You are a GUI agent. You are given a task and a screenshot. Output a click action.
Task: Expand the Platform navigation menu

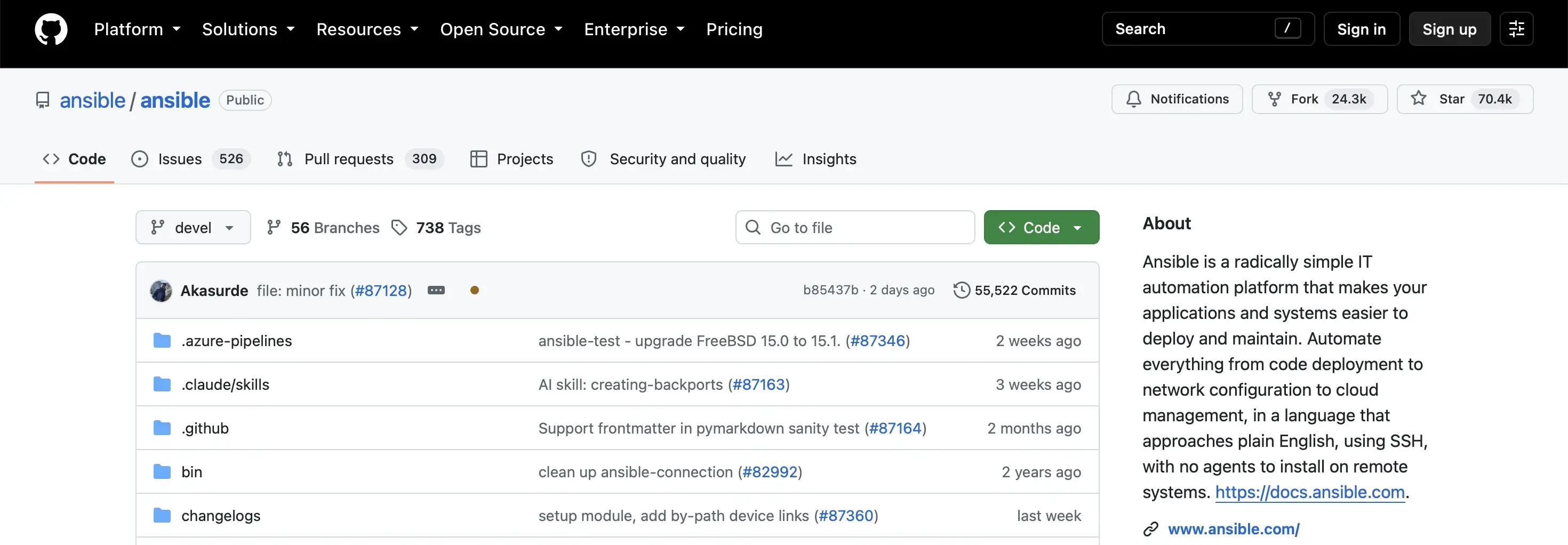pos(137,29)
